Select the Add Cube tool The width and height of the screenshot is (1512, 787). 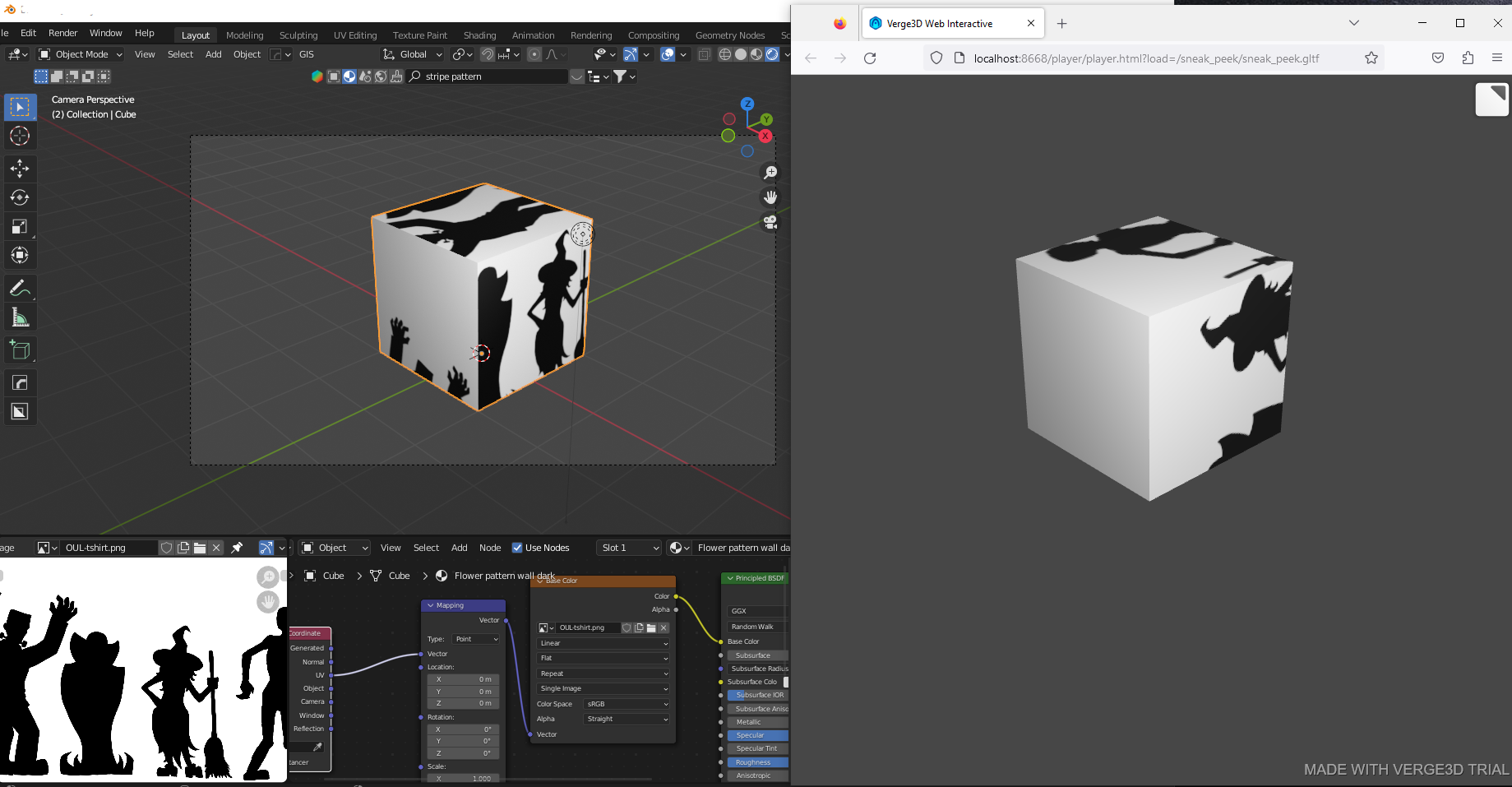pyautogui.click(x=20, y=350)
